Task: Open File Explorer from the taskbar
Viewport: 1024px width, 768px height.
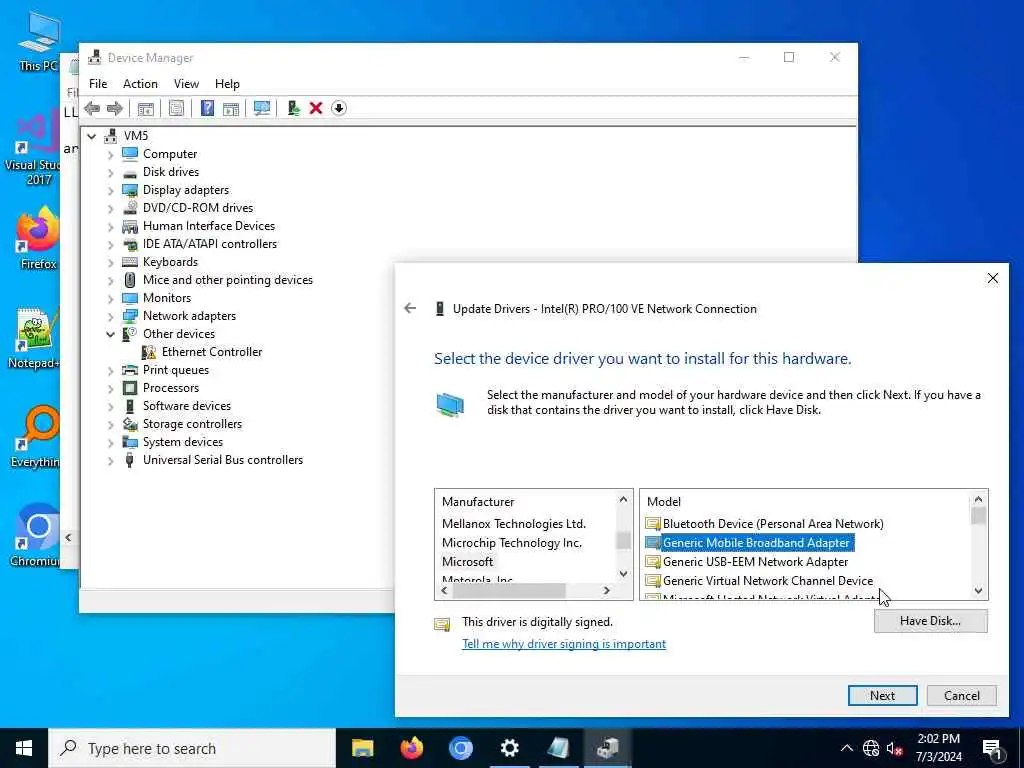Action: pyautogui.click(x=362, y=748)
